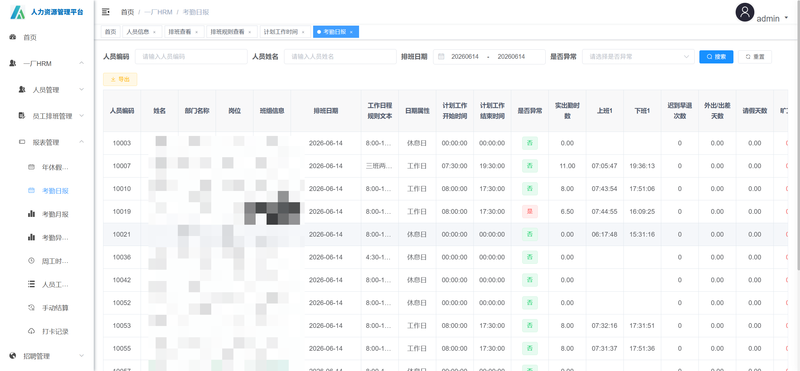
Task: Expand the 人员管理 submenu
Action: (81, 89)
